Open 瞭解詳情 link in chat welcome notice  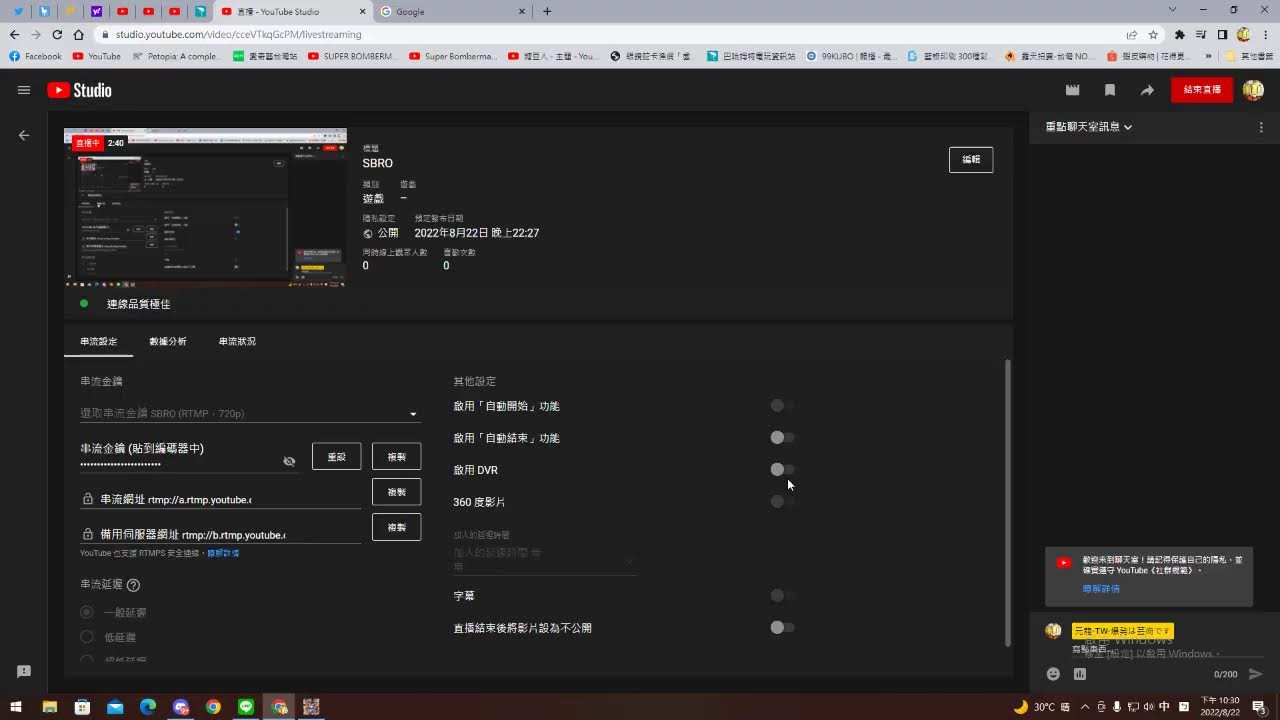click(x=1101, y=589)
